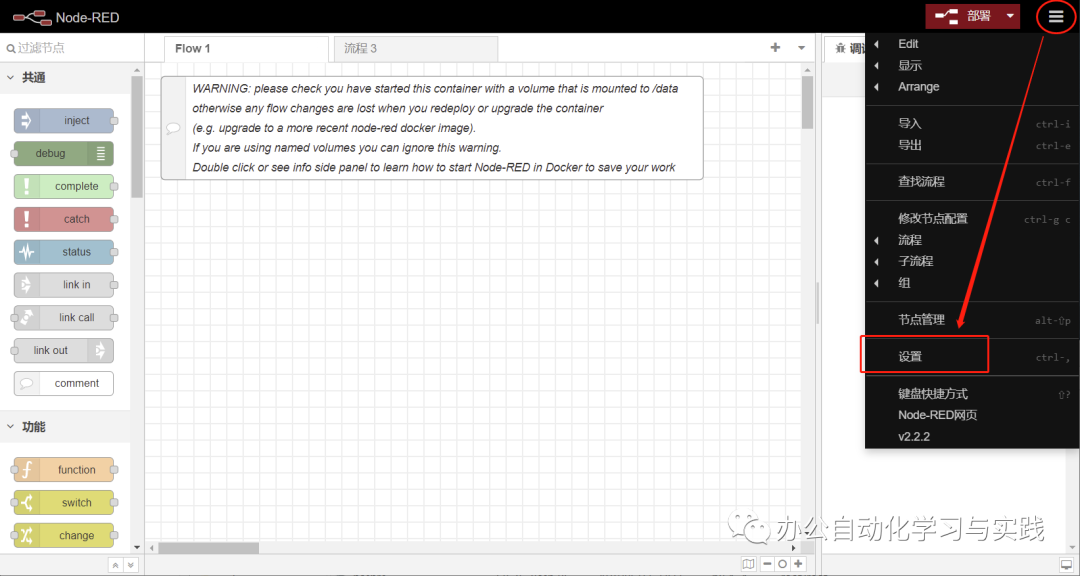Click the Deploy (部署) button
Screen dimensions: 1080x576
point(964,17)
